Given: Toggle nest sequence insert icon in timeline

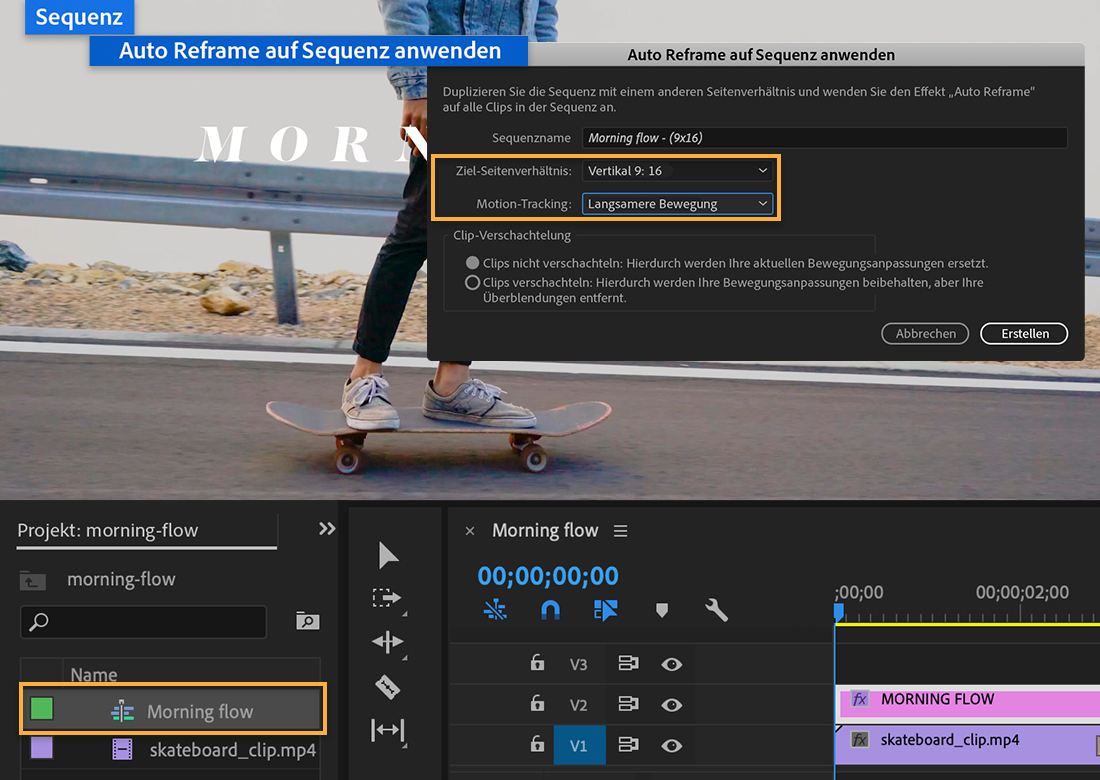Looking at the screenshot, I should pyautogui.click(x=495, y=610).
